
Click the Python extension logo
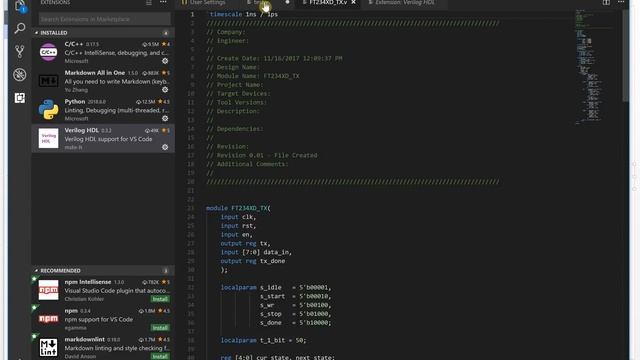[x=49, y=109]
